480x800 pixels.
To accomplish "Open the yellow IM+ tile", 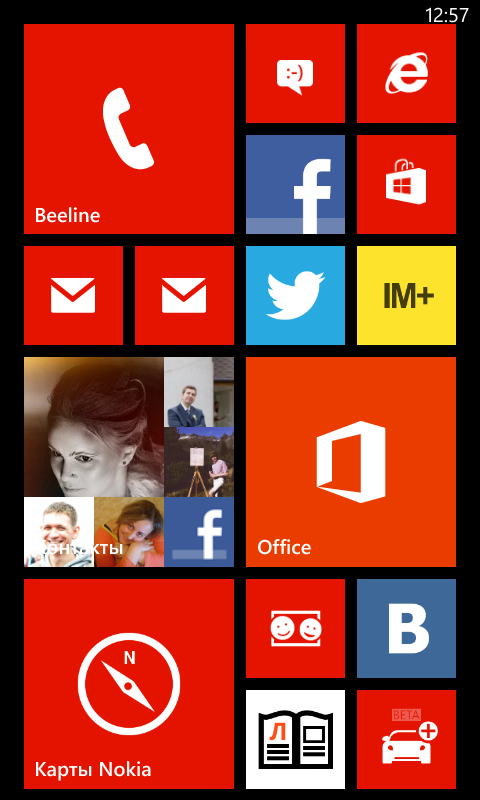I will tap(406, 295).
